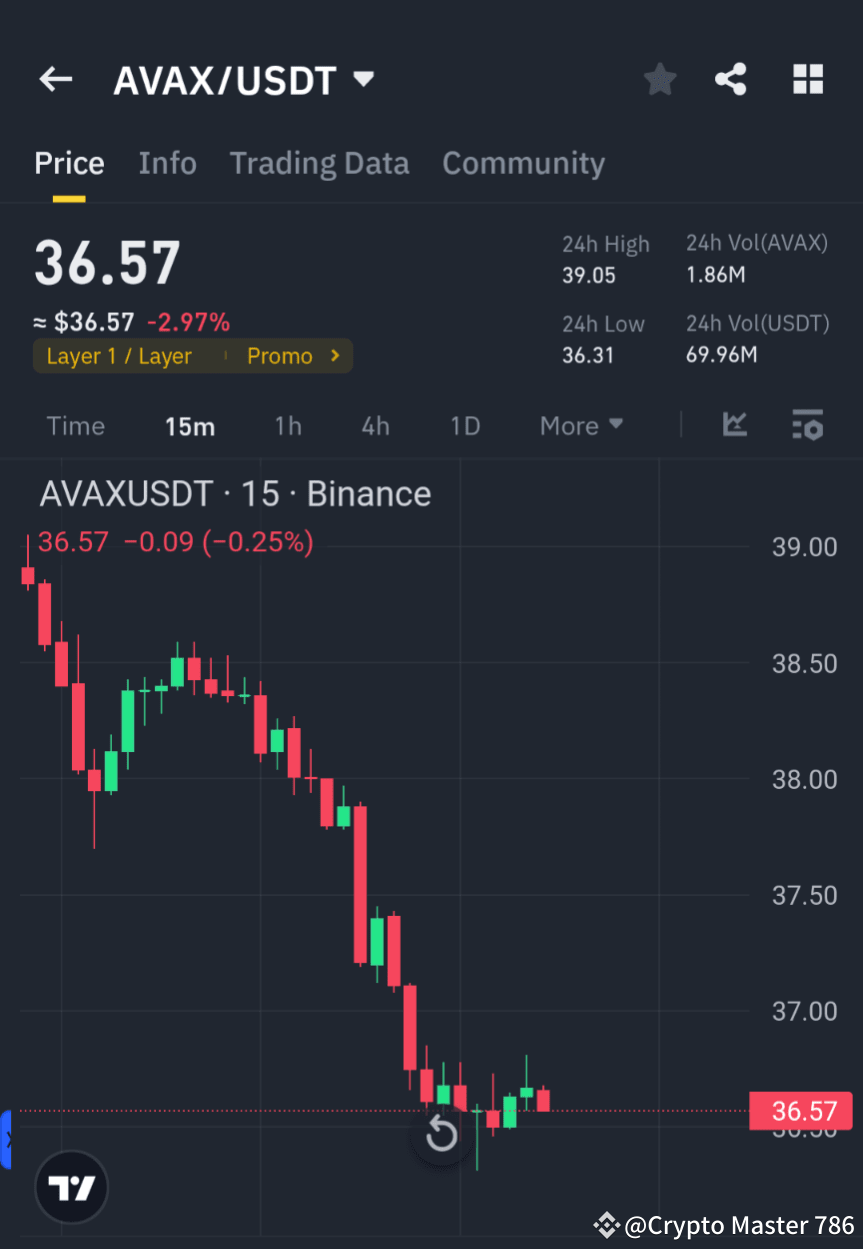Select the 4h interval
The width and height of the screenshot is (863, 1249).
(x=375, y=425)
